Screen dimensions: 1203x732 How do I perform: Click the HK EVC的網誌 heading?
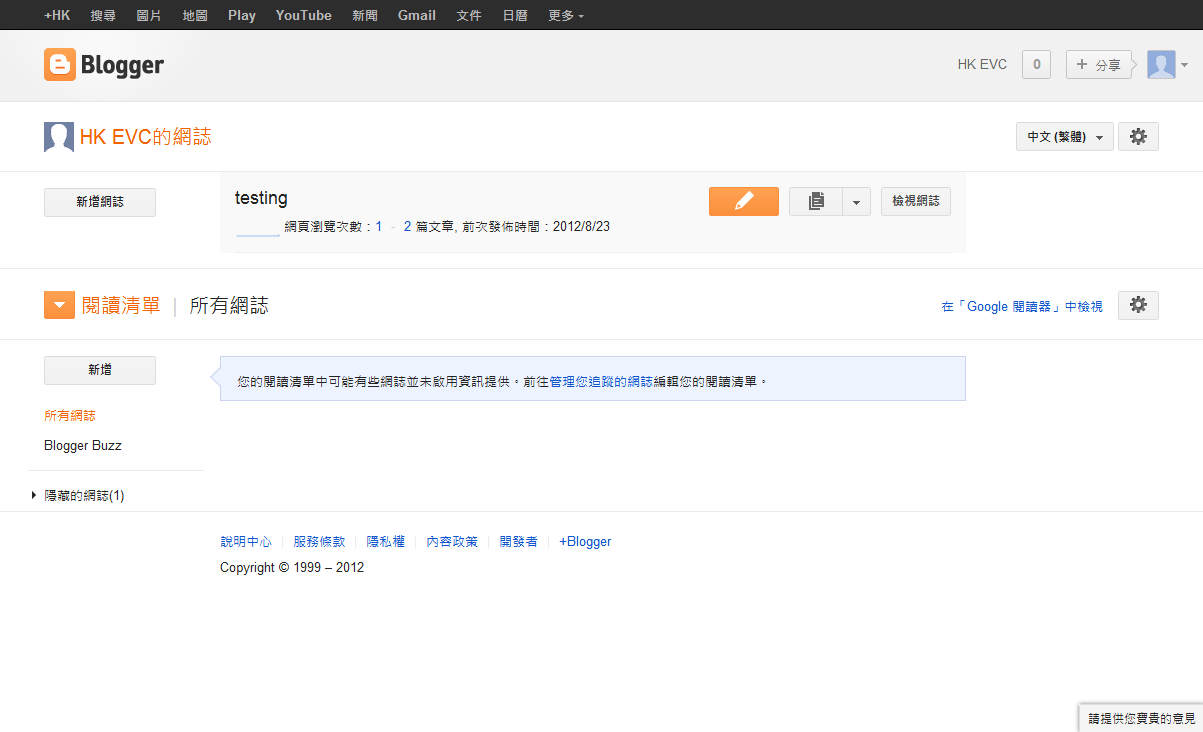(x=146, y=137)
